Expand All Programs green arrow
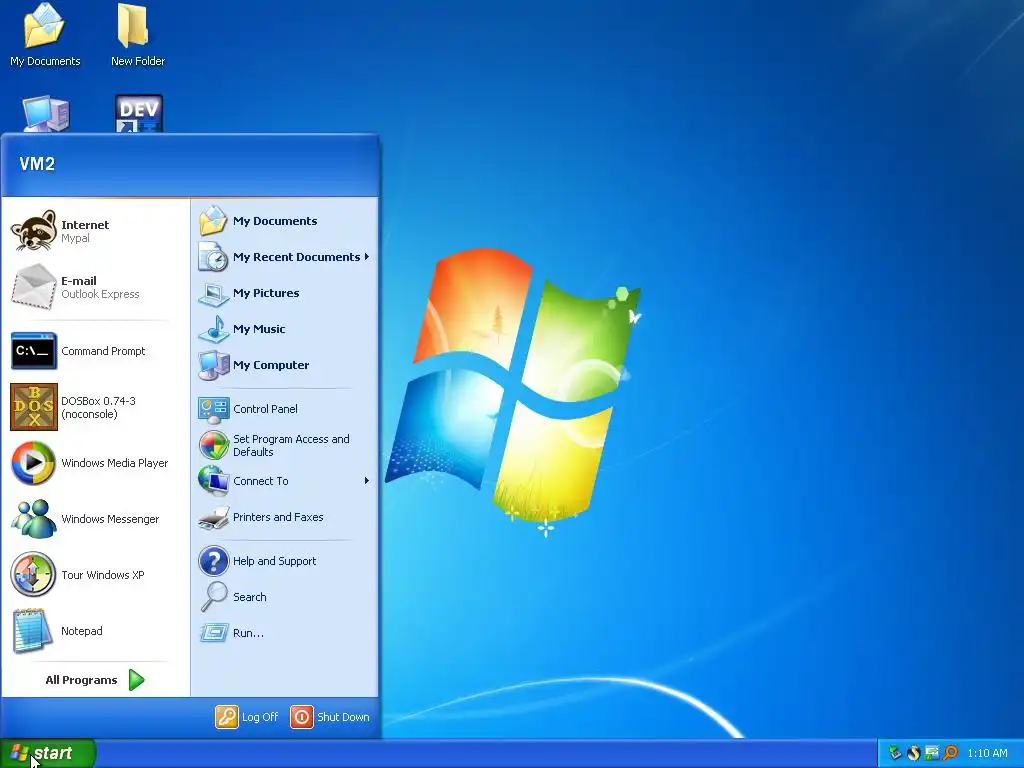Screen dimensions: 1024x768 (x=136, y=680)
